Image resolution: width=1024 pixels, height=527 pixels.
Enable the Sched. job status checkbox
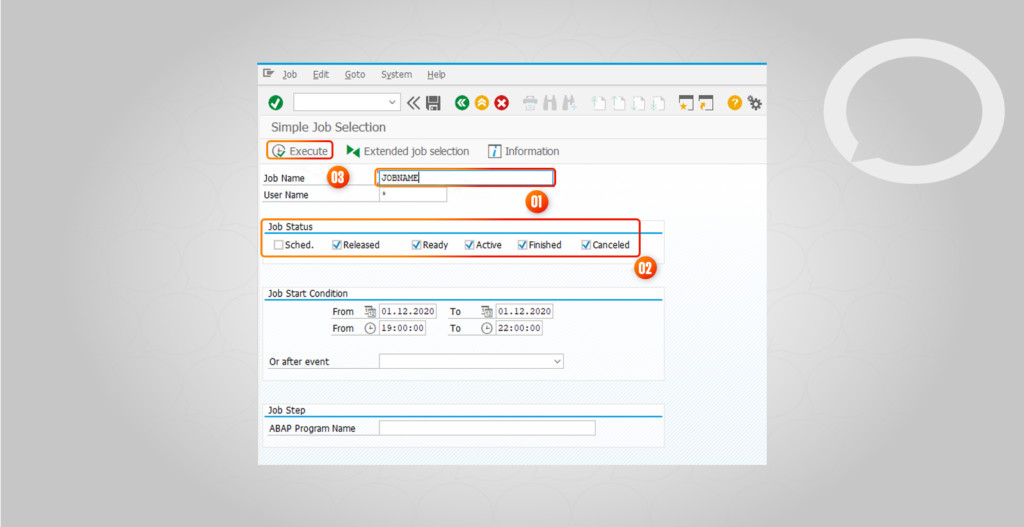(278, 245)
